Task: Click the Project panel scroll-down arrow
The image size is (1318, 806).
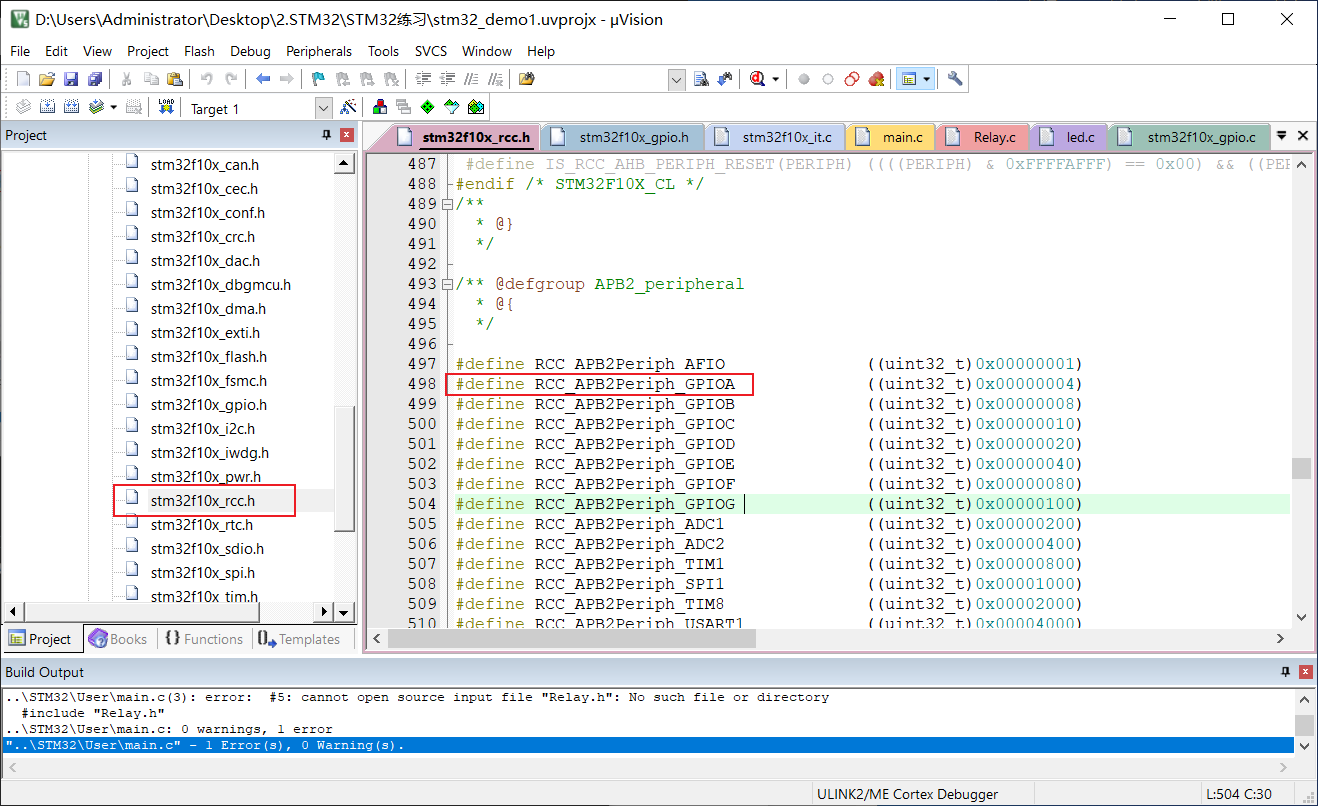Action: pyautogui.click(x=344, y=612)
